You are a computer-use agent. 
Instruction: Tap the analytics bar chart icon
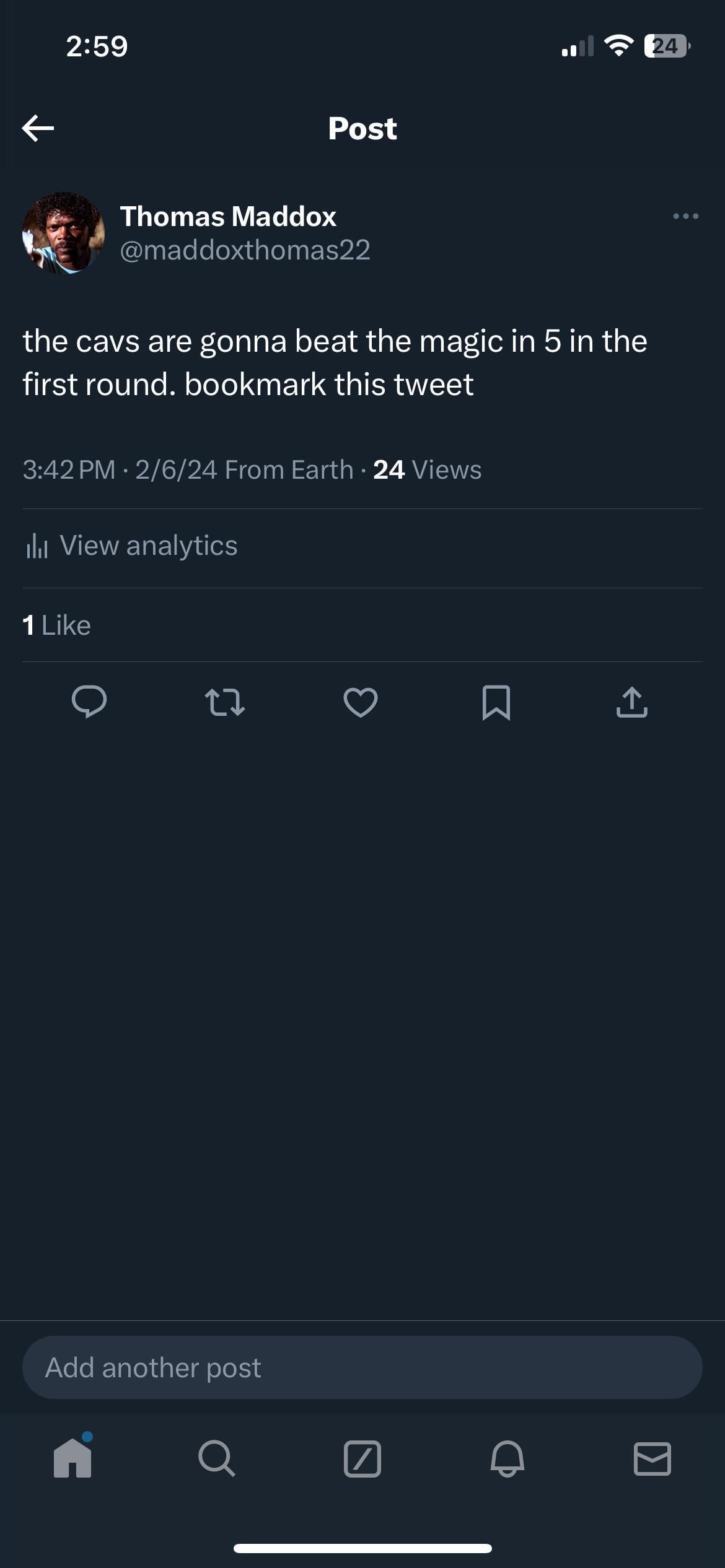point(37,546)
